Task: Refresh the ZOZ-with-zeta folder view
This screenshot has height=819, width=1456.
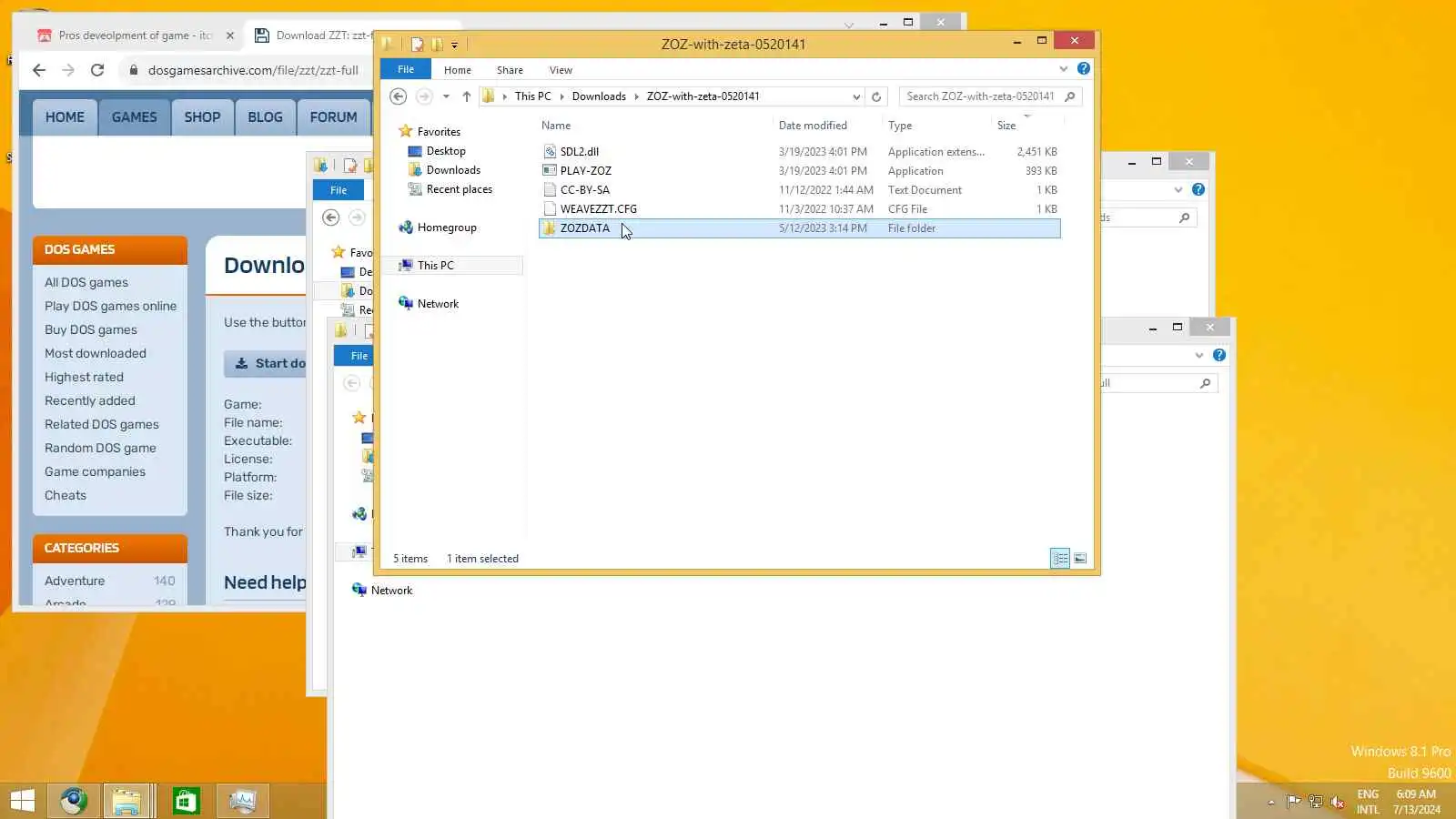Action: point(876,96)
